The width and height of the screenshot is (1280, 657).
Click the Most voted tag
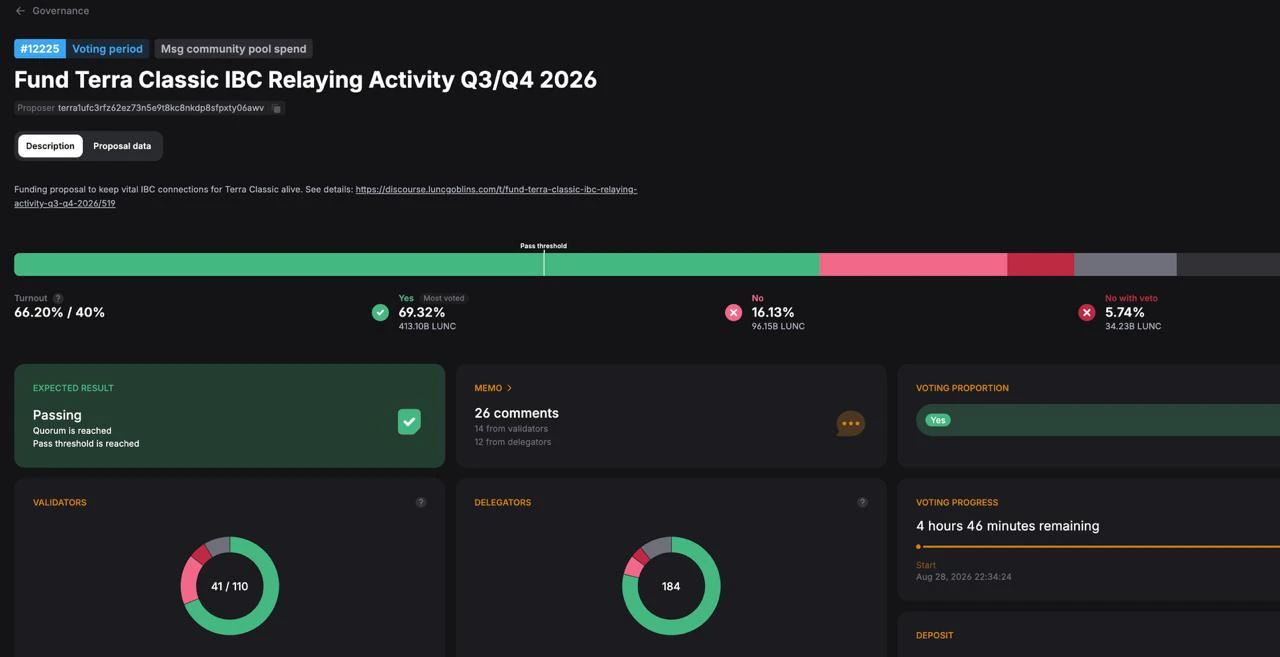coord(443,298)
